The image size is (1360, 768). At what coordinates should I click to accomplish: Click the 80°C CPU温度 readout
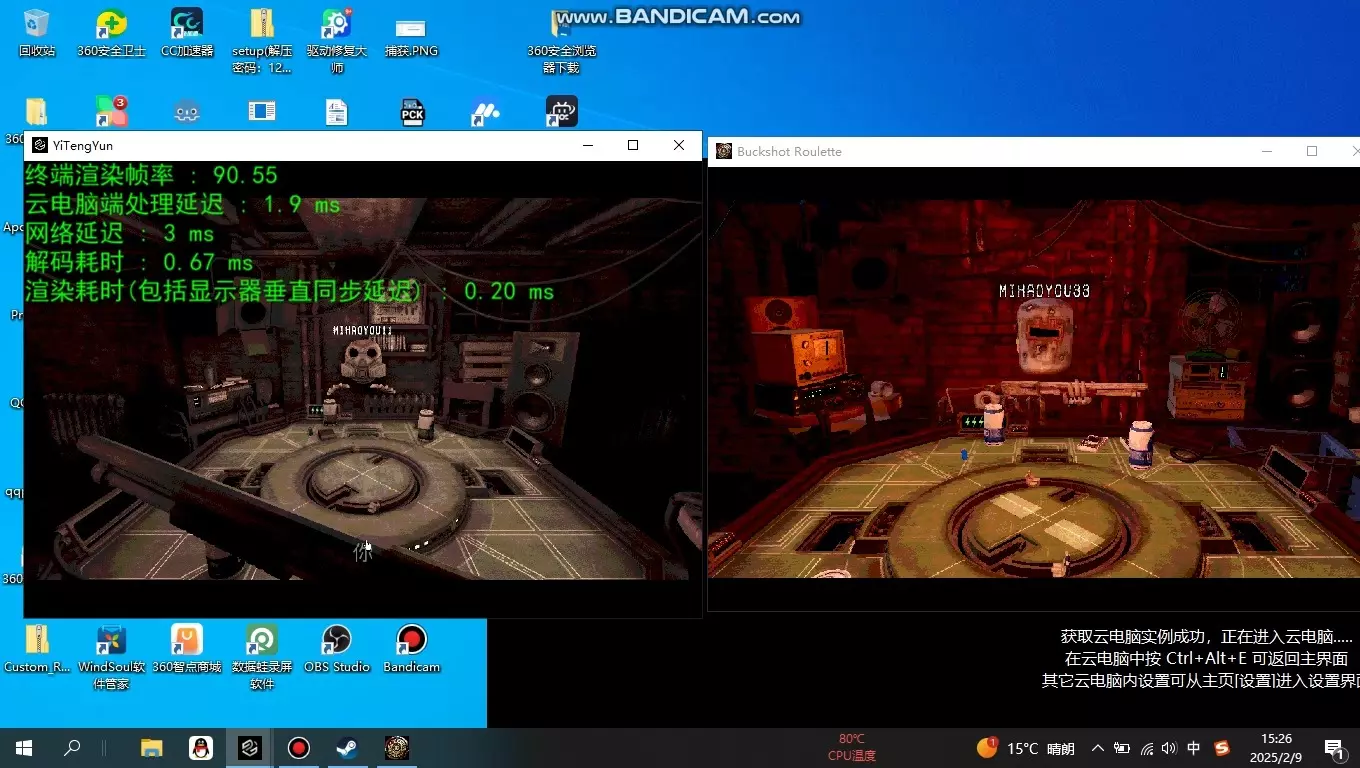point(852,748)
